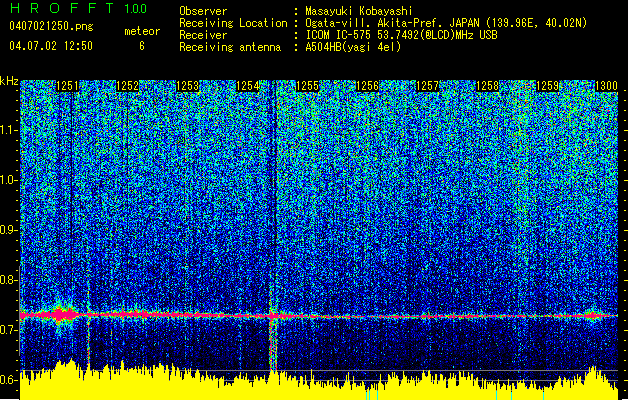Screen dimensions: 629x400
Task: Click the filename 0407021250.png
Action: 51,26
